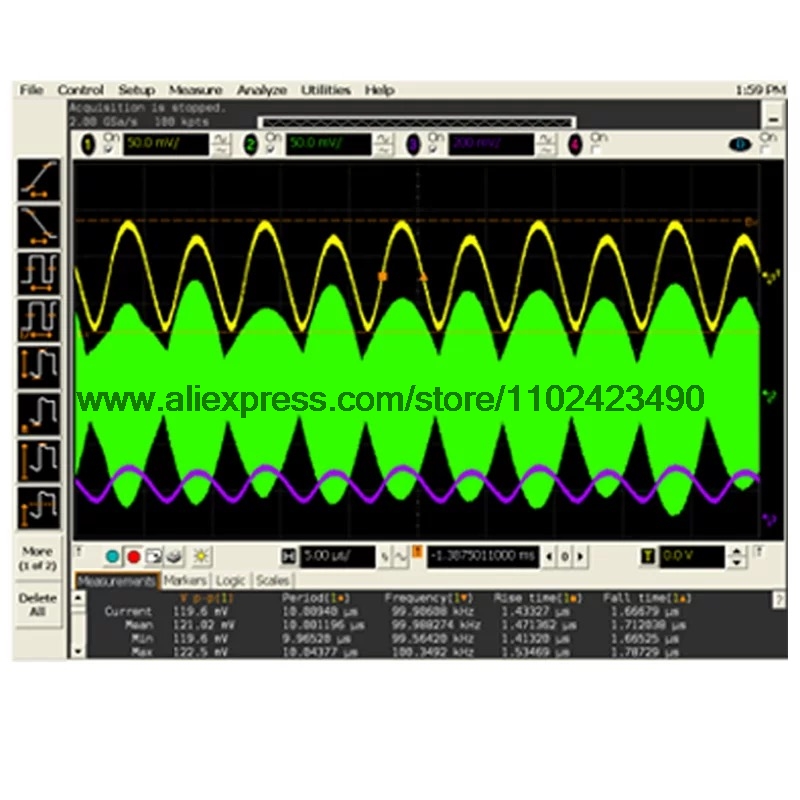Viewport: 800px width, 800px height.
Task: Enable digital channels On checkbox
Action: (764, 149)
